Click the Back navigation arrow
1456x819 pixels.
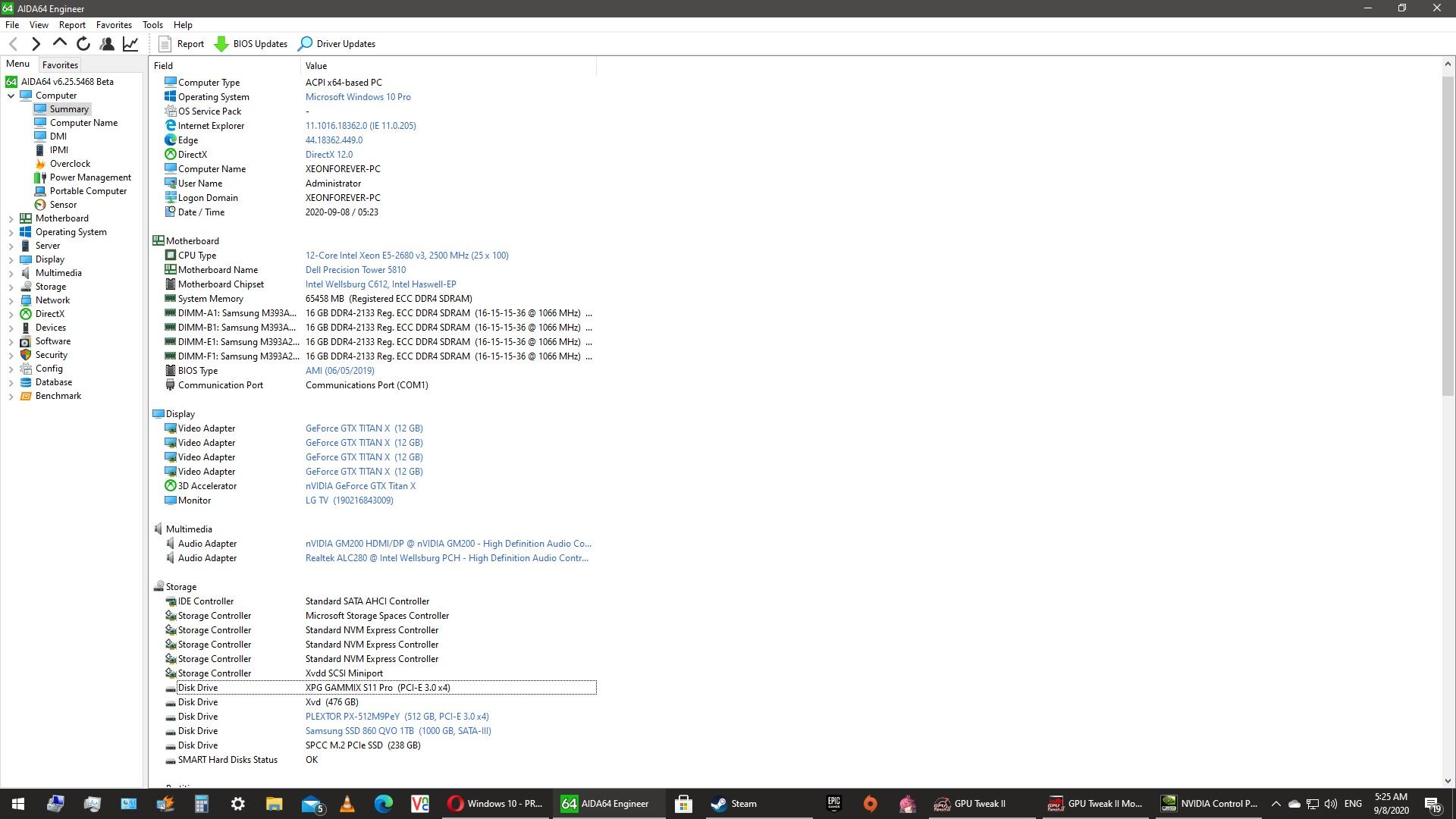(13, 44)
